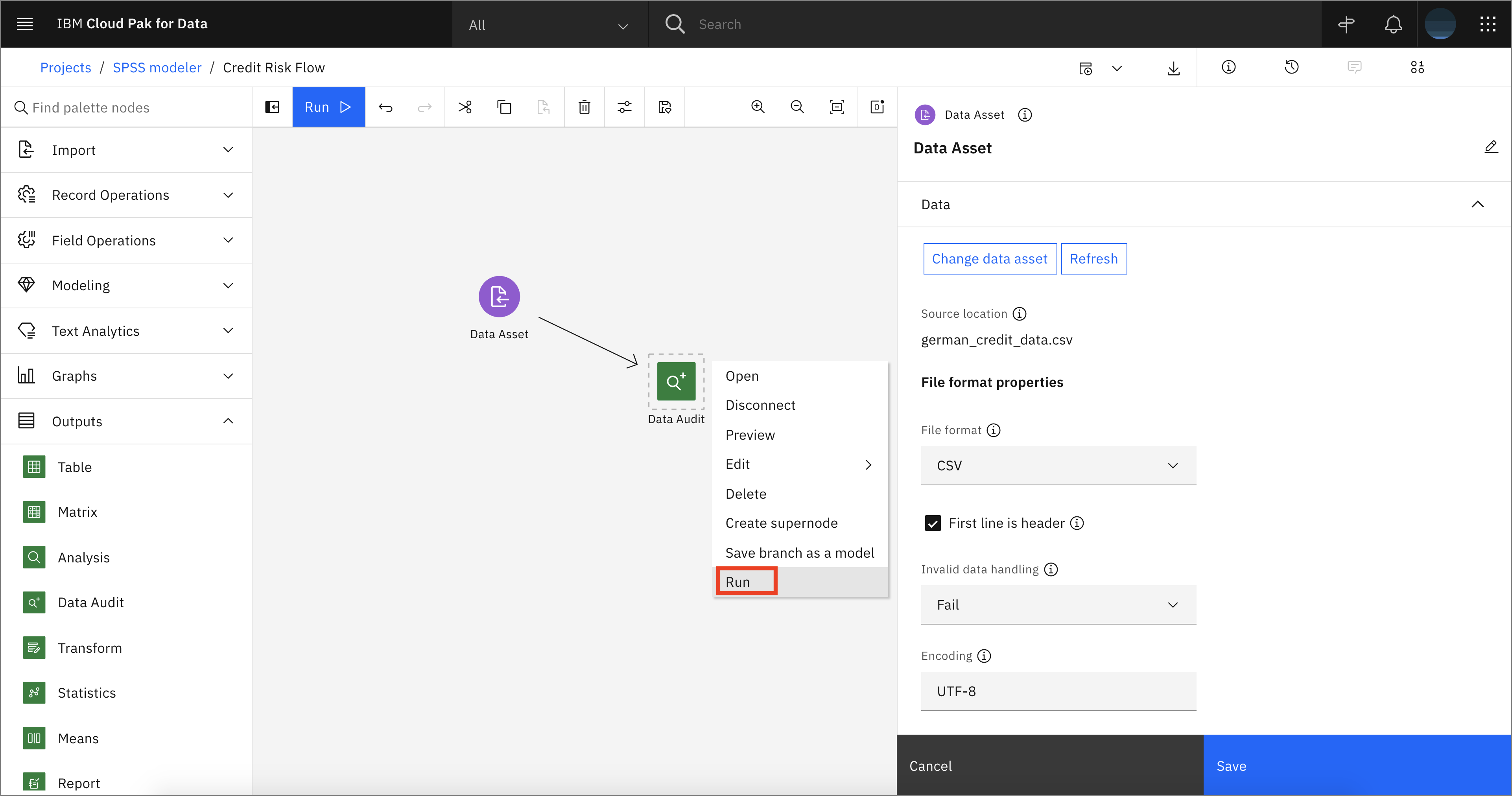Click the Data Asset node icon
The height and width of the screenshot is (796, 1512).
499,297
